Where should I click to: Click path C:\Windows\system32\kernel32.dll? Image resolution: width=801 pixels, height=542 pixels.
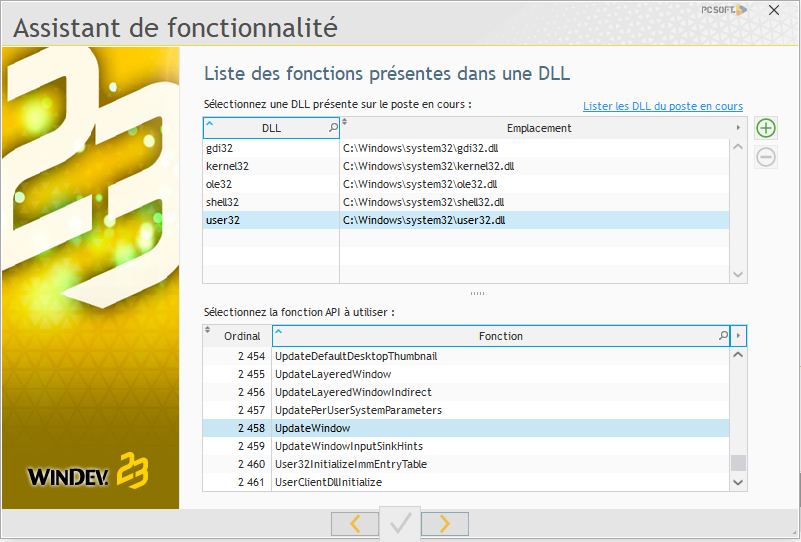(x=428, y=166)
